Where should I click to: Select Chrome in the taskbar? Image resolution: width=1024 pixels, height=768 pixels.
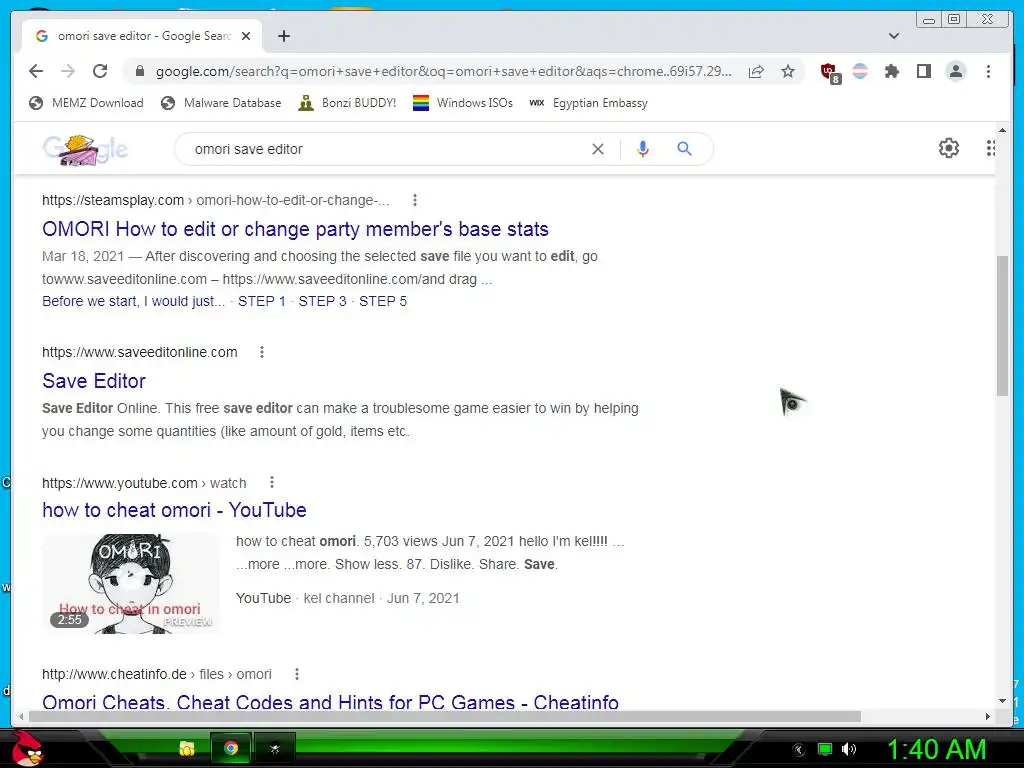coord(231,748)
